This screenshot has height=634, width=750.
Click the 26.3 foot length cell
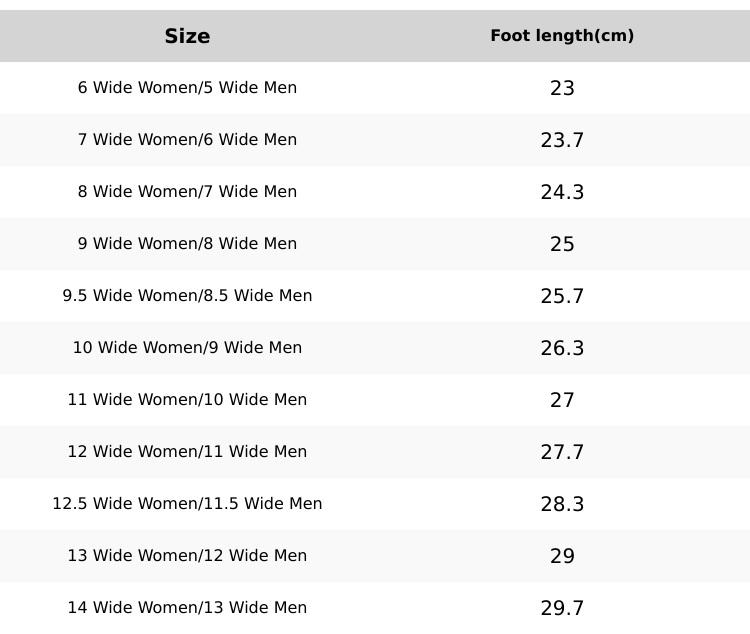pos(562,348)
